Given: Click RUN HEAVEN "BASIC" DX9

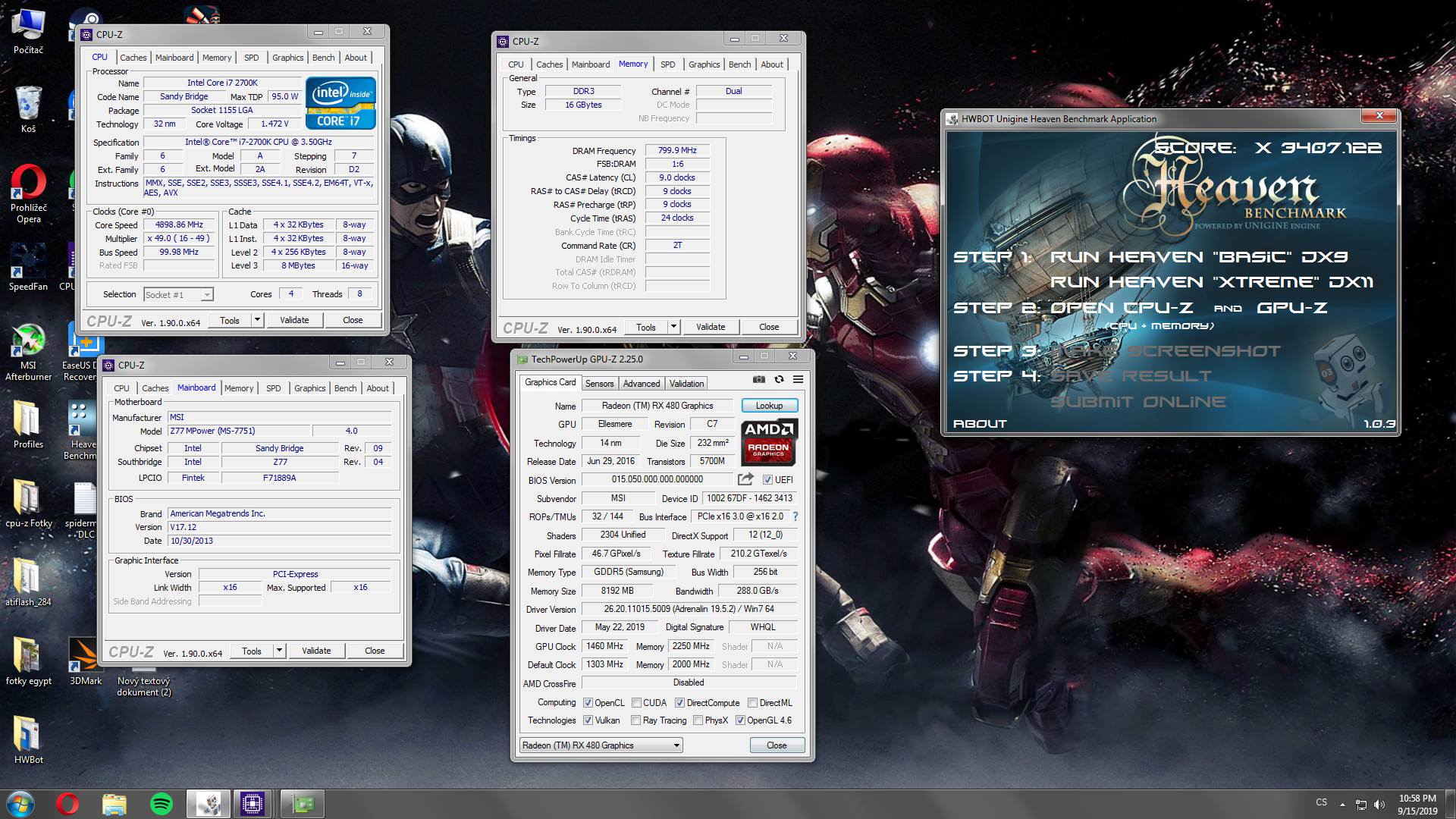Looking at the screenshot, I should [x=1199, y=257].
